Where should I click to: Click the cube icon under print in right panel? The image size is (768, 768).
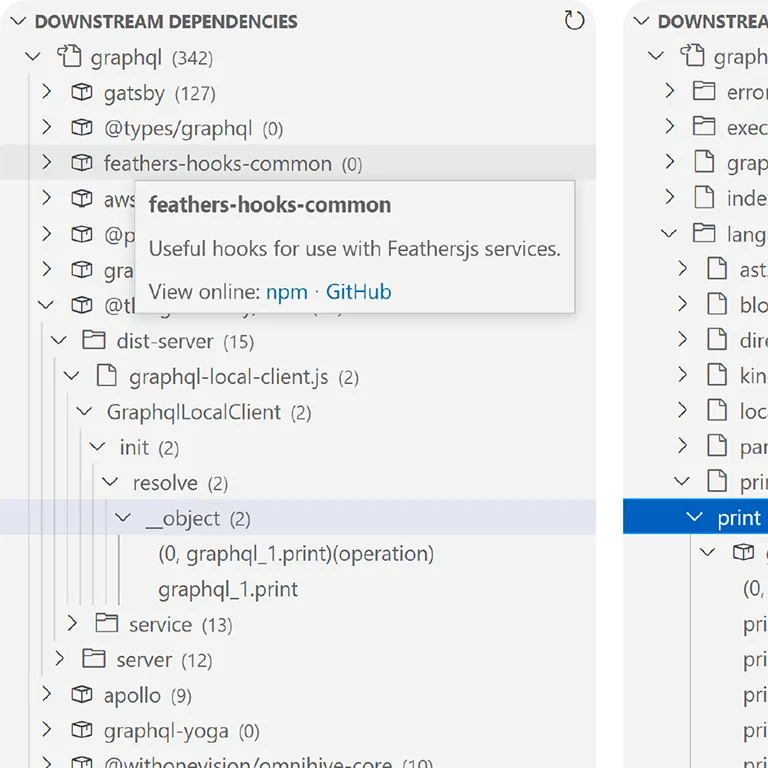tap(744, 552)
